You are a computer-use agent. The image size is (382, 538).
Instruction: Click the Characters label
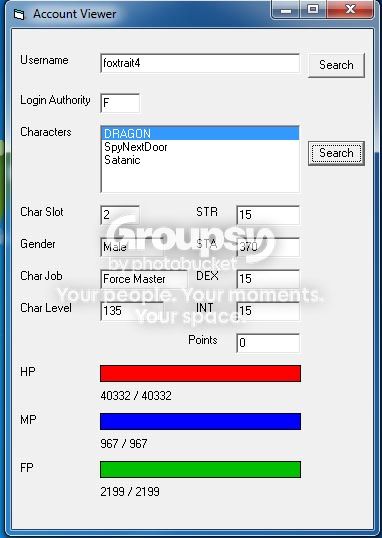click(x=46, y=132)
